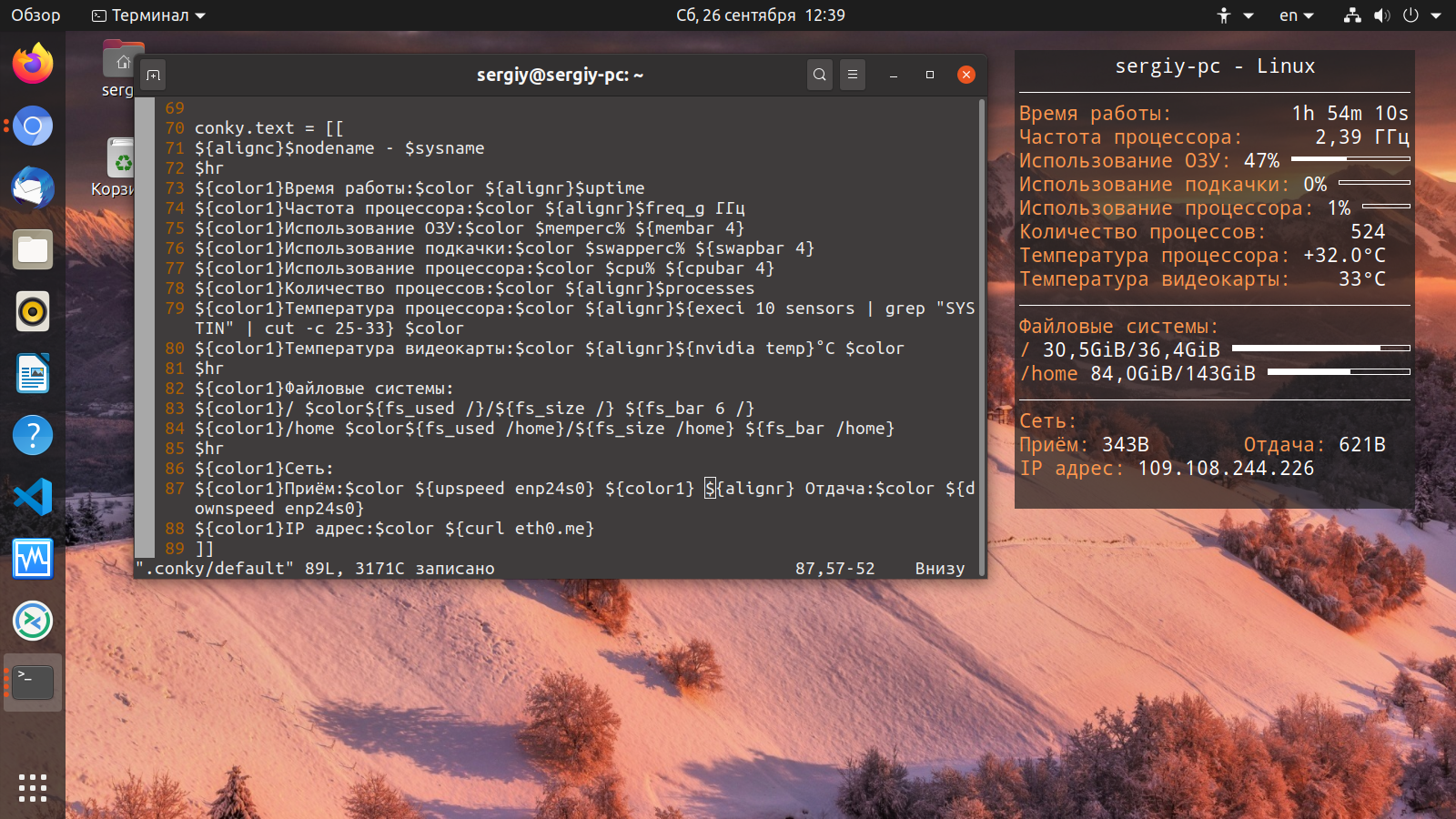
Task: Open Thunderbird mail from the dock
Action: (x=33, y=187)
